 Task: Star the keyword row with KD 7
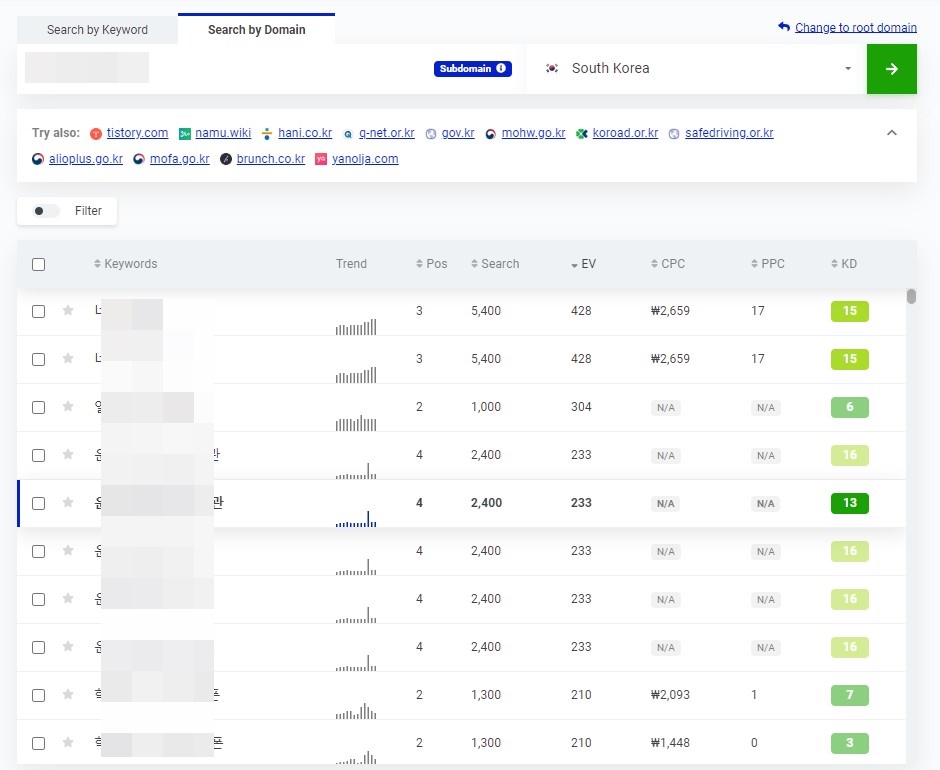point(68,694)
